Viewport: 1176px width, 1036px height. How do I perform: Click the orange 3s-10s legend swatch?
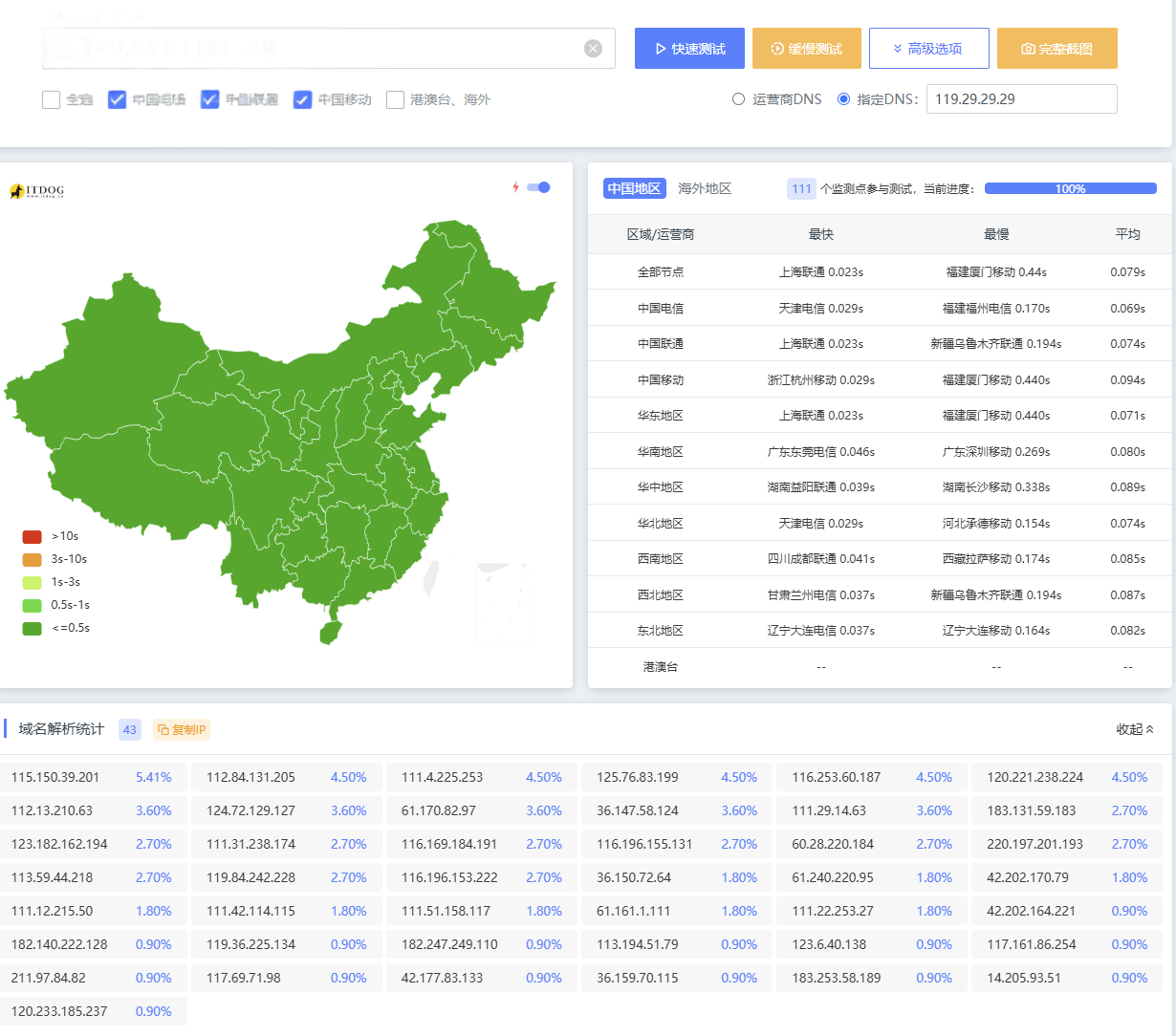(x=33, y=560)
